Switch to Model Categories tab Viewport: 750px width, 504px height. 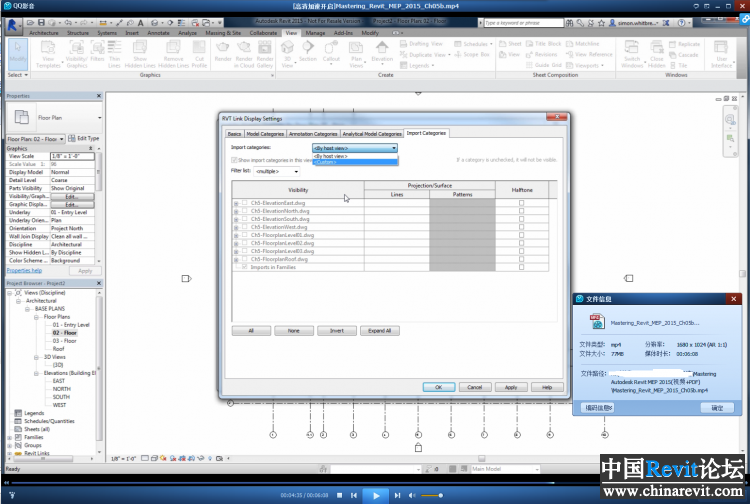point(265,134)
